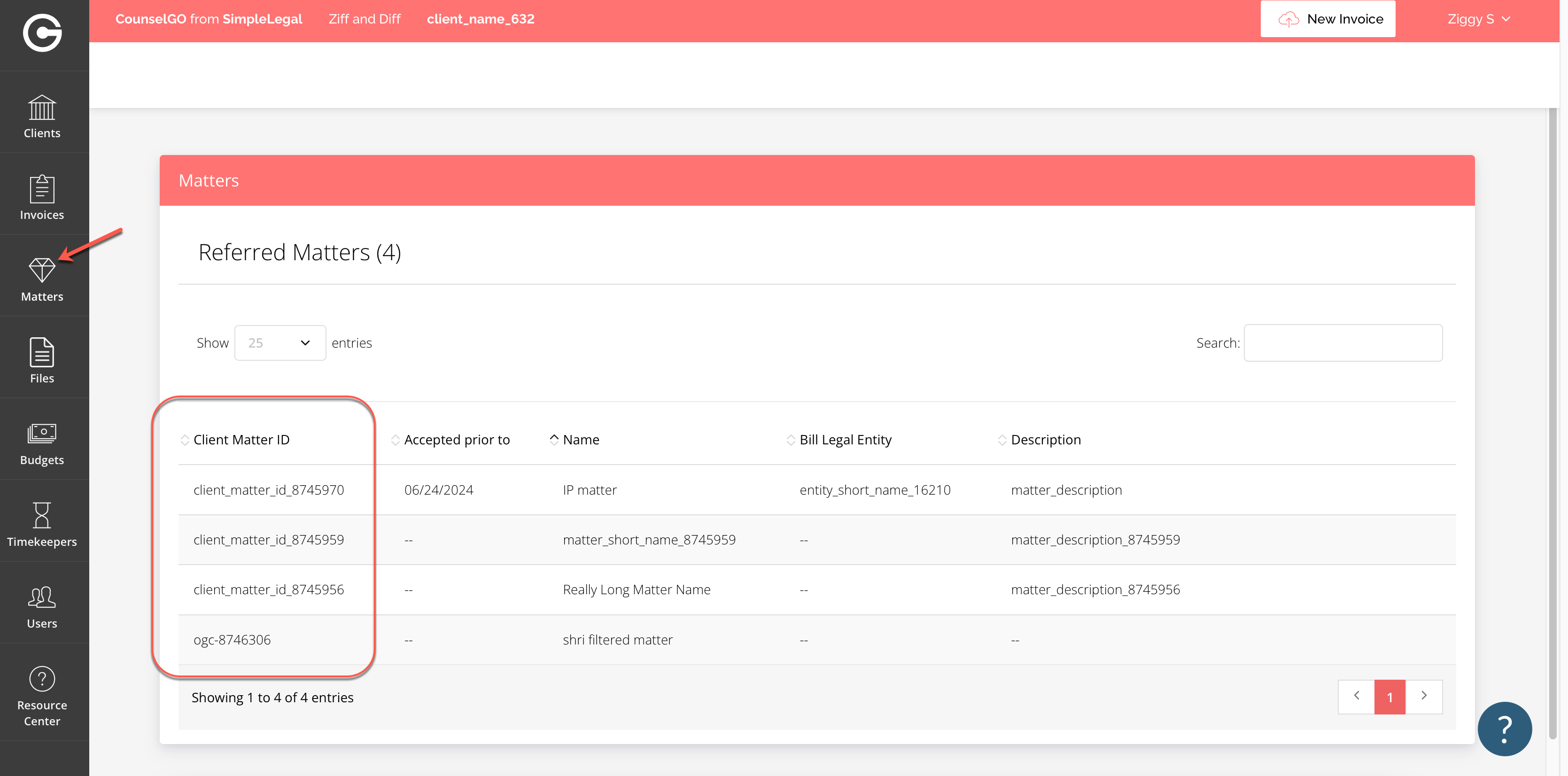Viewport: 1568px width, 776px height.
Task: Click client_name_632 breadcrumb in header
Action: pyautogui.click(x=480, y=19)
